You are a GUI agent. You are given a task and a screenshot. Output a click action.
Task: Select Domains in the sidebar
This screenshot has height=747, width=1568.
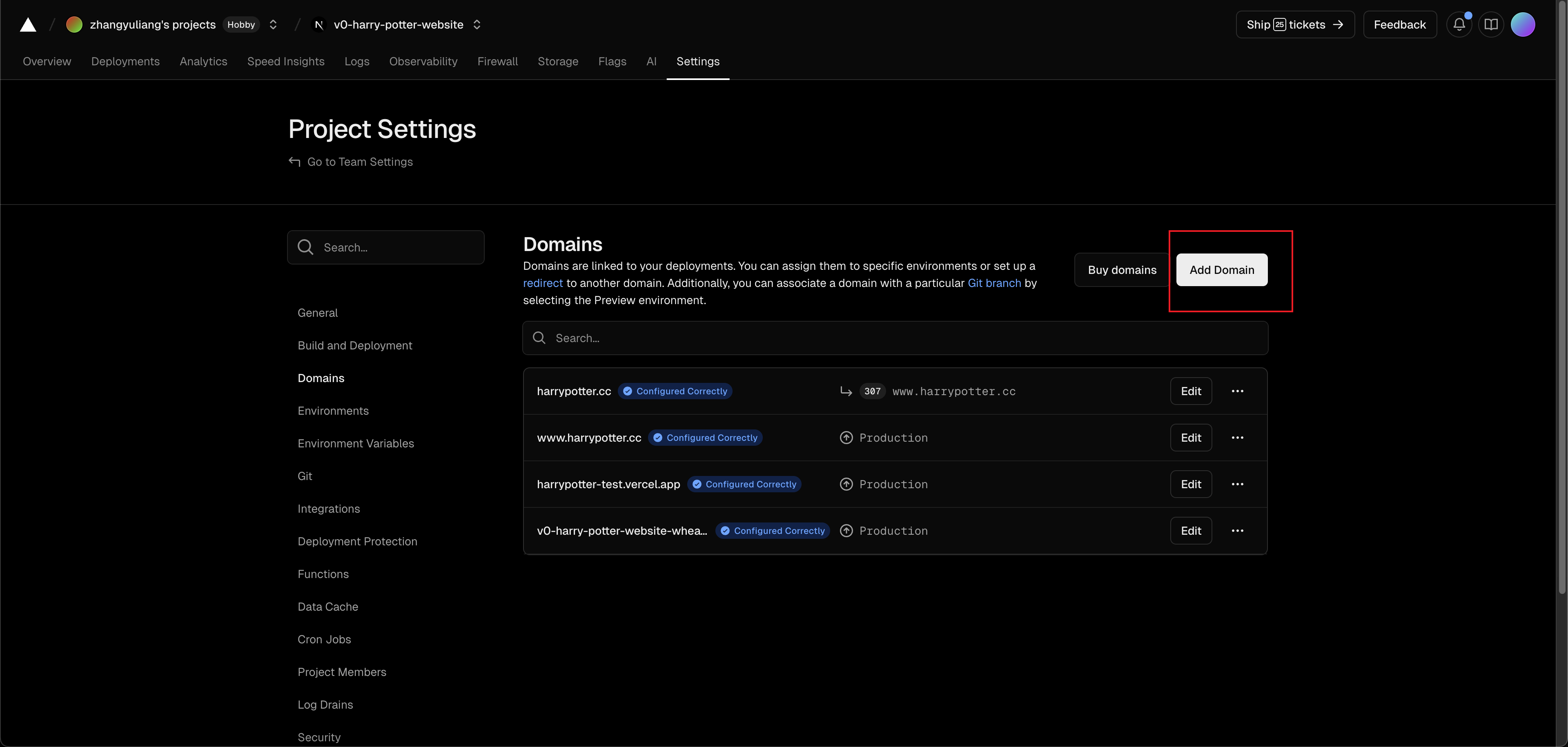(x=321, y=378)
